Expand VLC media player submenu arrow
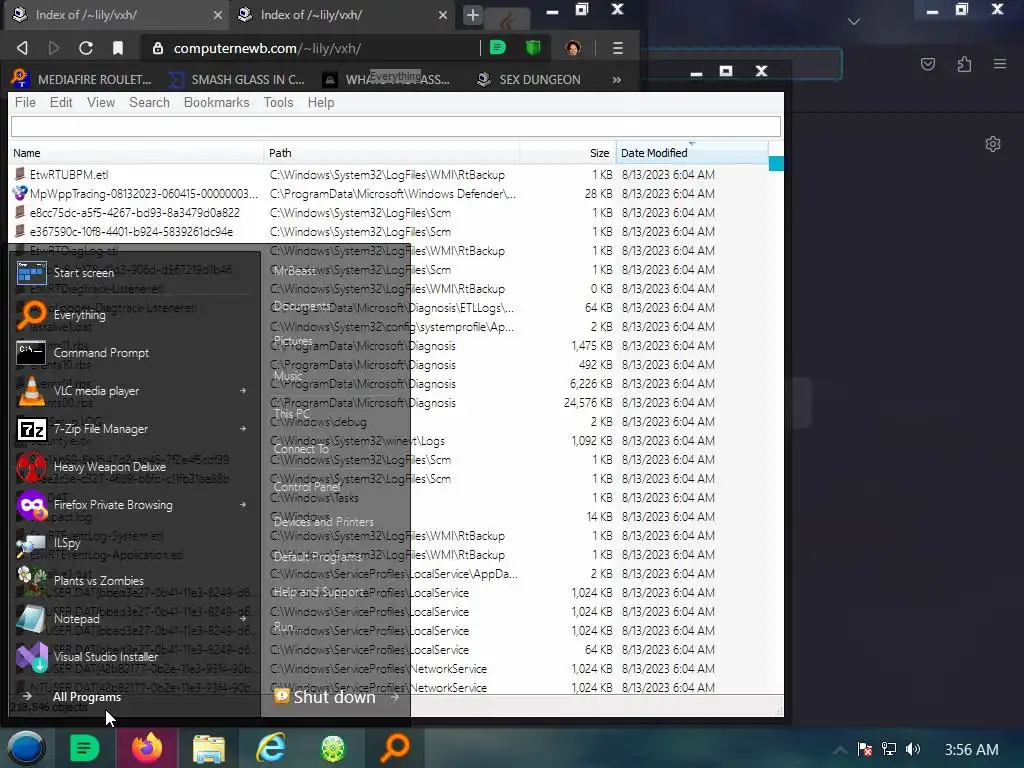 pos(243,391)
